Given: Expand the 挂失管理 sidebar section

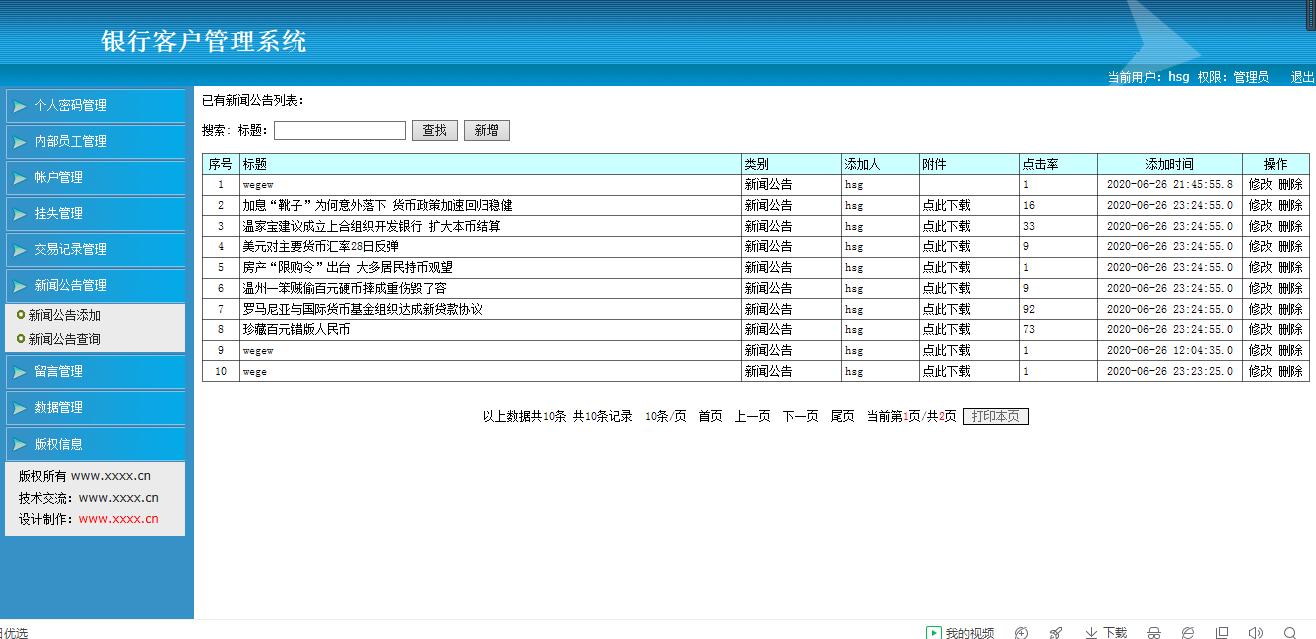Looking at the screenshot, I should [x=96, y=214].
